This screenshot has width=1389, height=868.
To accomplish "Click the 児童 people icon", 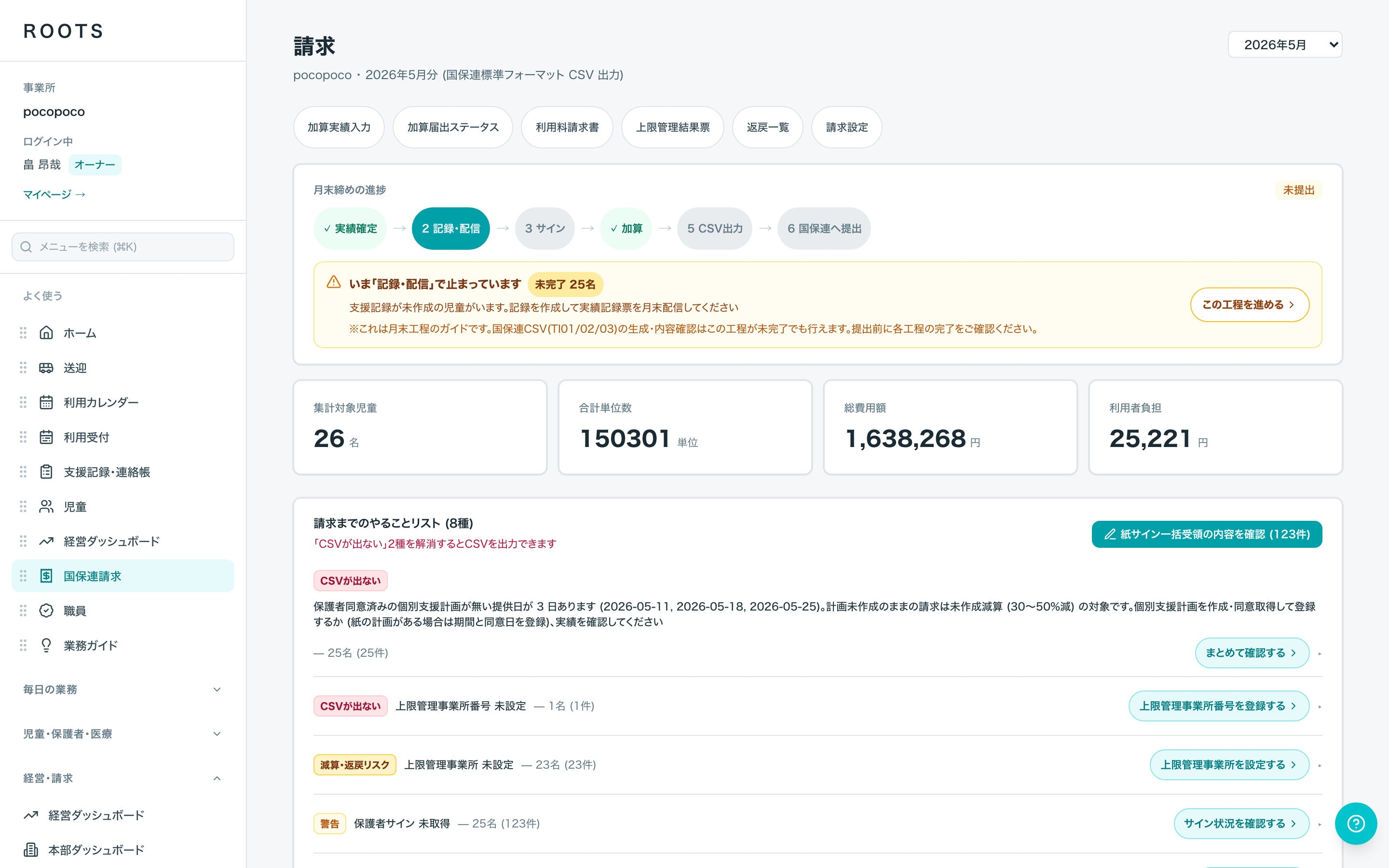I will [46, 507].
